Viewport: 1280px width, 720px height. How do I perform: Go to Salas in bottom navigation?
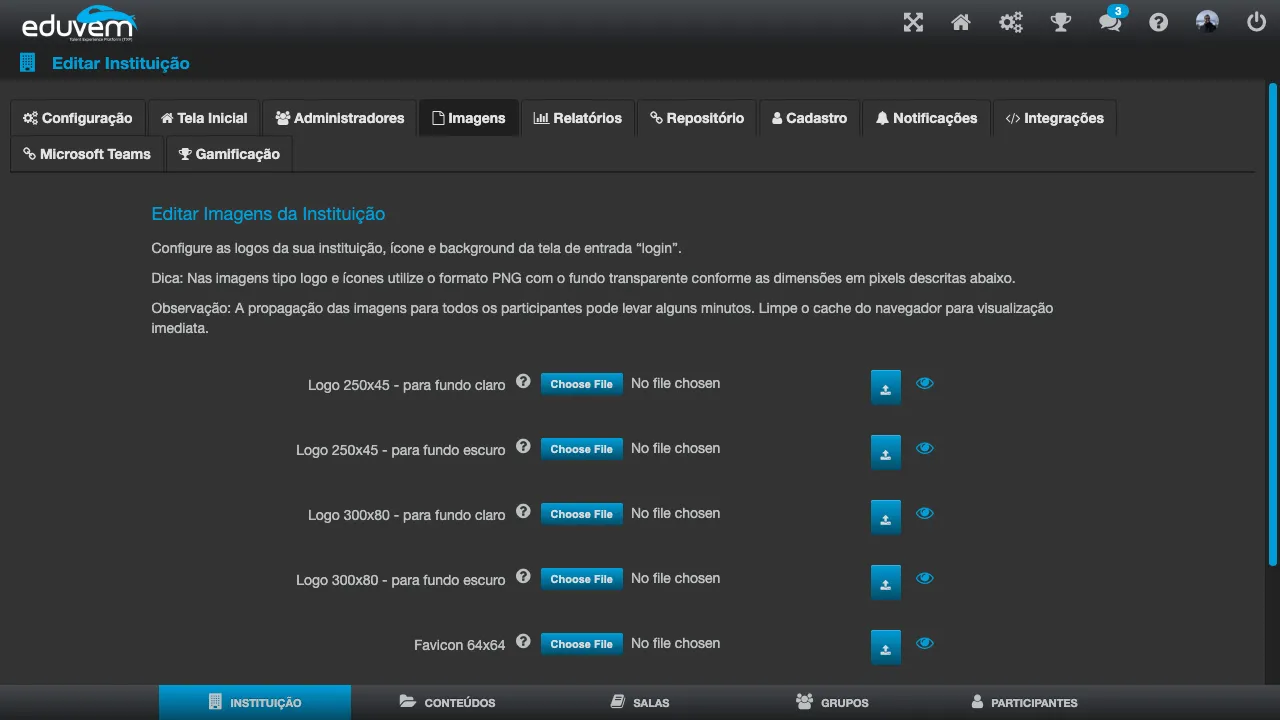pos(640,702)
